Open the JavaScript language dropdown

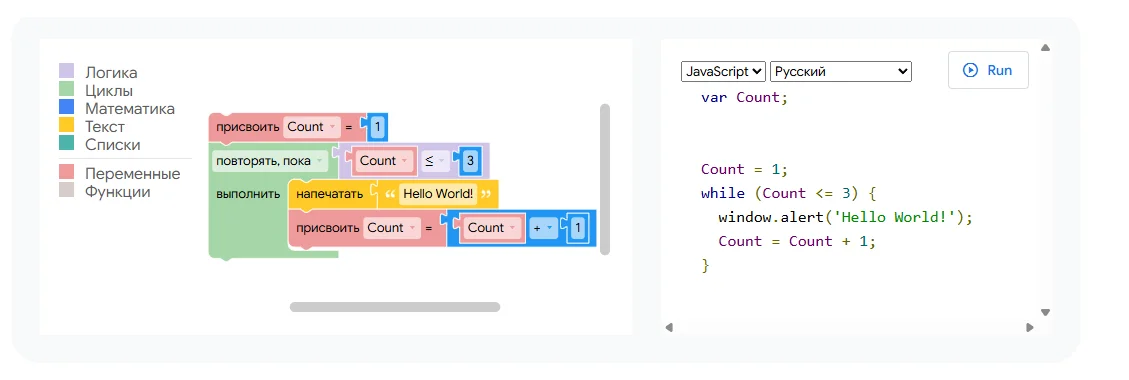point(724,71)
